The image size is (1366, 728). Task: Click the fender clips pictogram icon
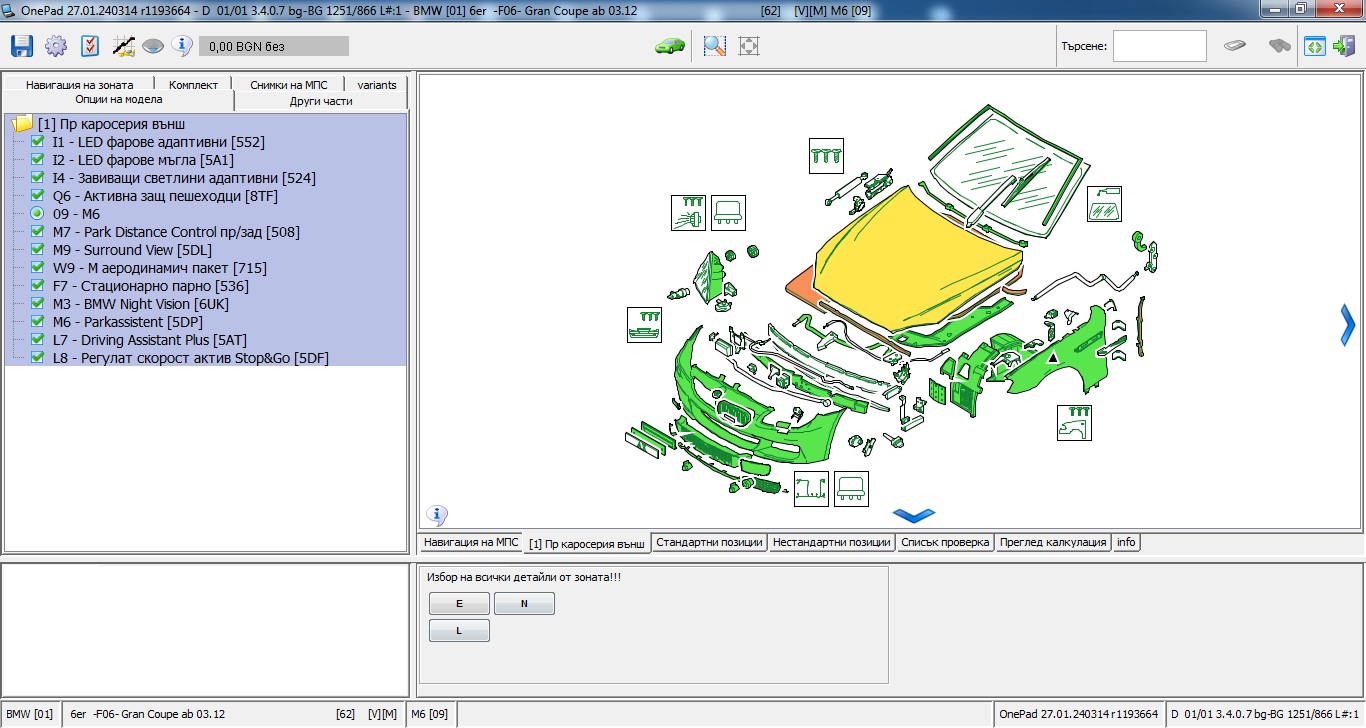[x=1074, y=423]
